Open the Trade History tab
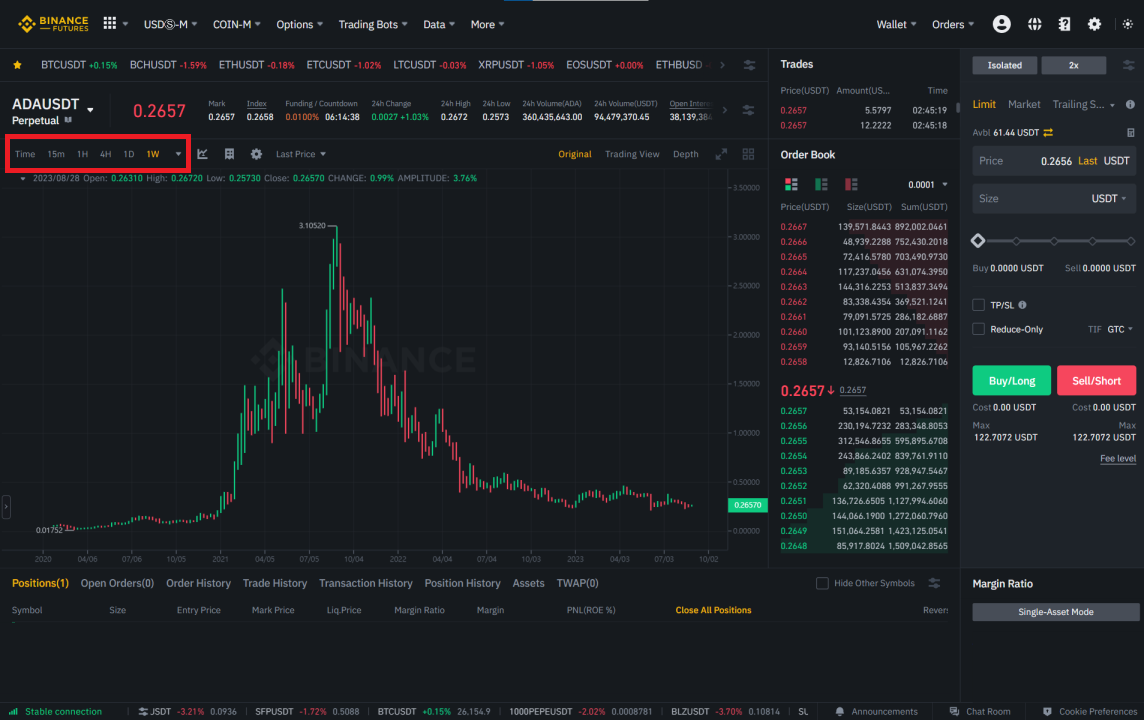The height and width of the screenshot is (720, 1144). coord(274,583)
